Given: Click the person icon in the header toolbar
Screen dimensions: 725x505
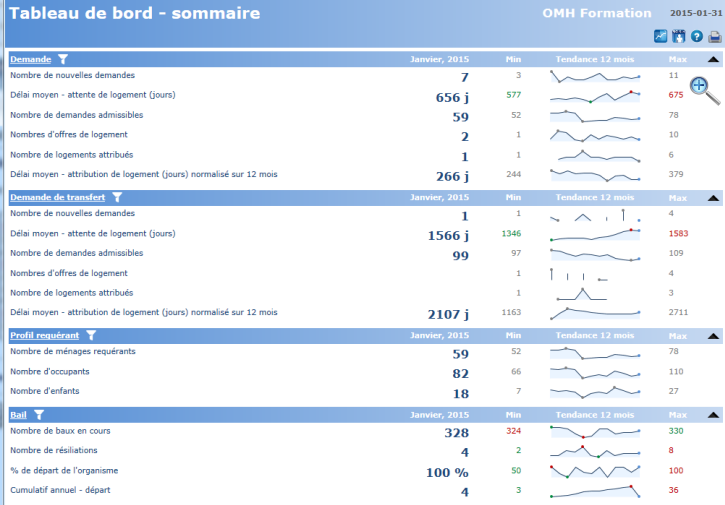Looking at the screenshot, I should click(679, 36).
